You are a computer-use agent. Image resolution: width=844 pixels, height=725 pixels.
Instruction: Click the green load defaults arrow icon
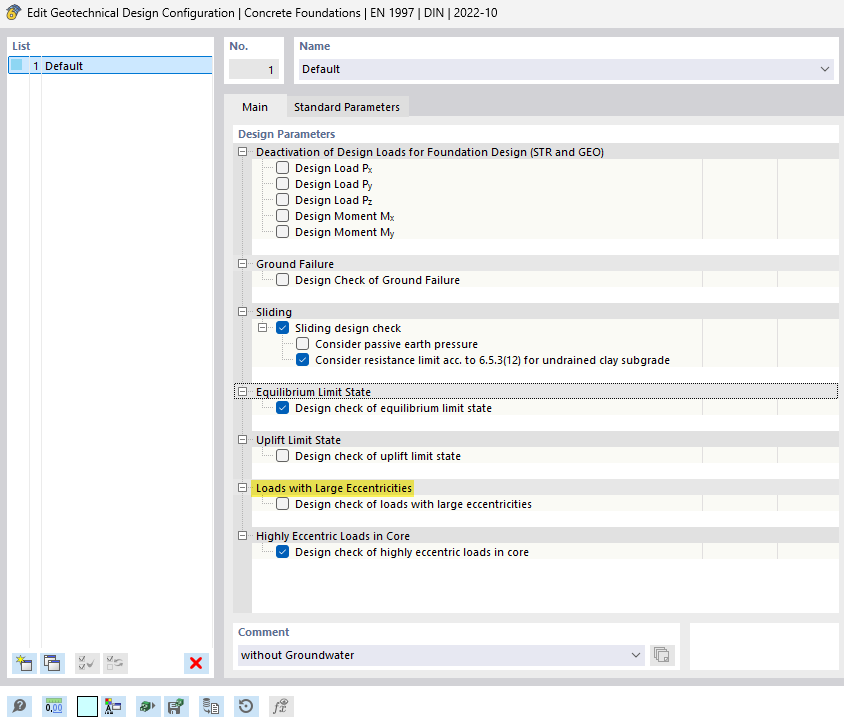(147, 706)
